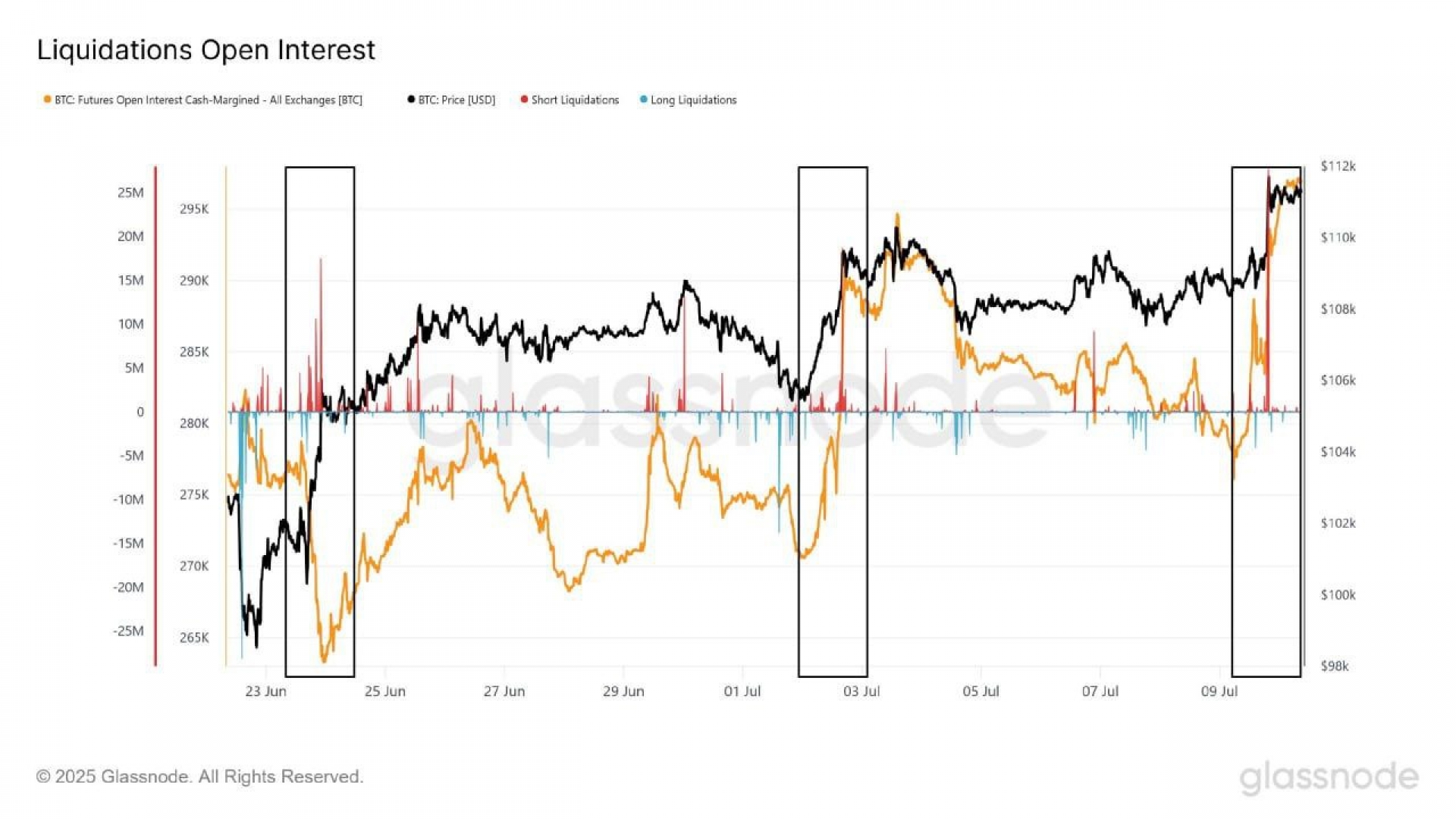
Task: Click the 295K open interest axis label
Action: pos(194,209)
